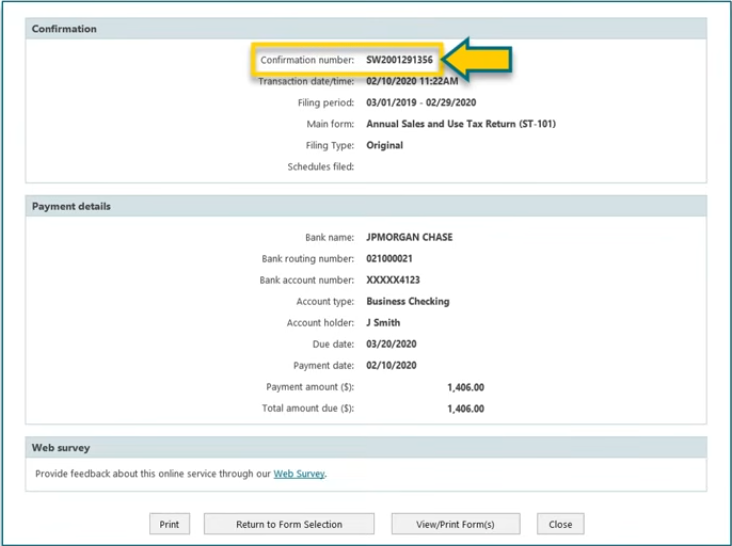Click total amount due 1,406.00 value

click(466, 409)
